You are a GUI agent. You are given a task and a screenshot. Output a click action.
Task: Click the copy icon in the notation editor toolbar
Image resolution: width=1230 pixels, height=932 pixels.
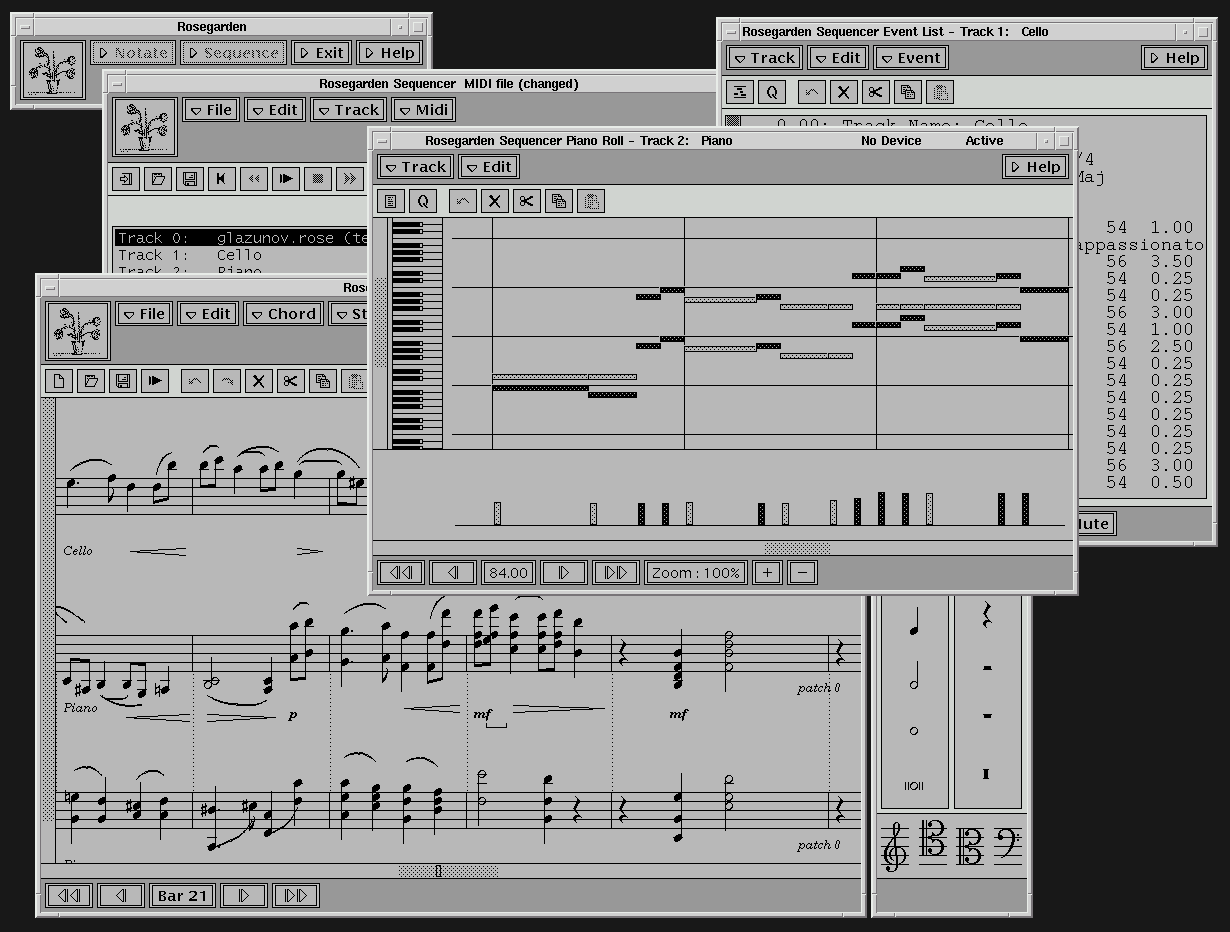point(323,380)
